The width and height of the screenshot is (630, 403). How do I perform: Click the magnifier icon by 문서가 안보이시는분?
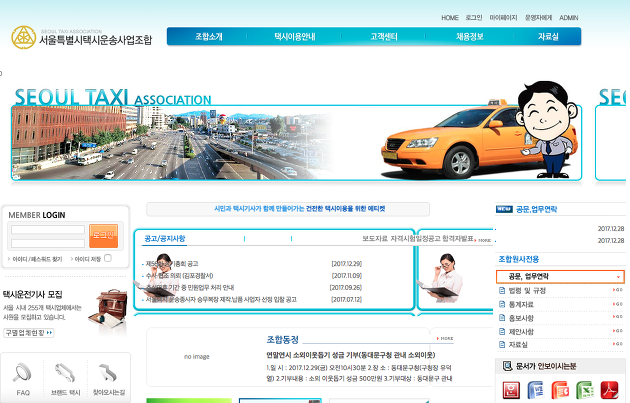[x=507, y=366]
